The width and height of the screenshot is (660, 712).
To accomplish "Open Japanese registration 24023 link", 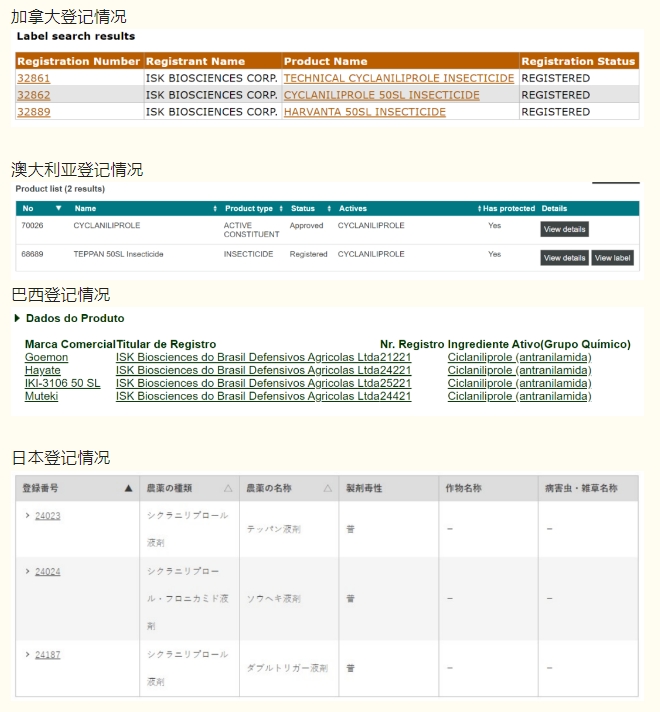I will pyautogui.click(x=48, y=516).
